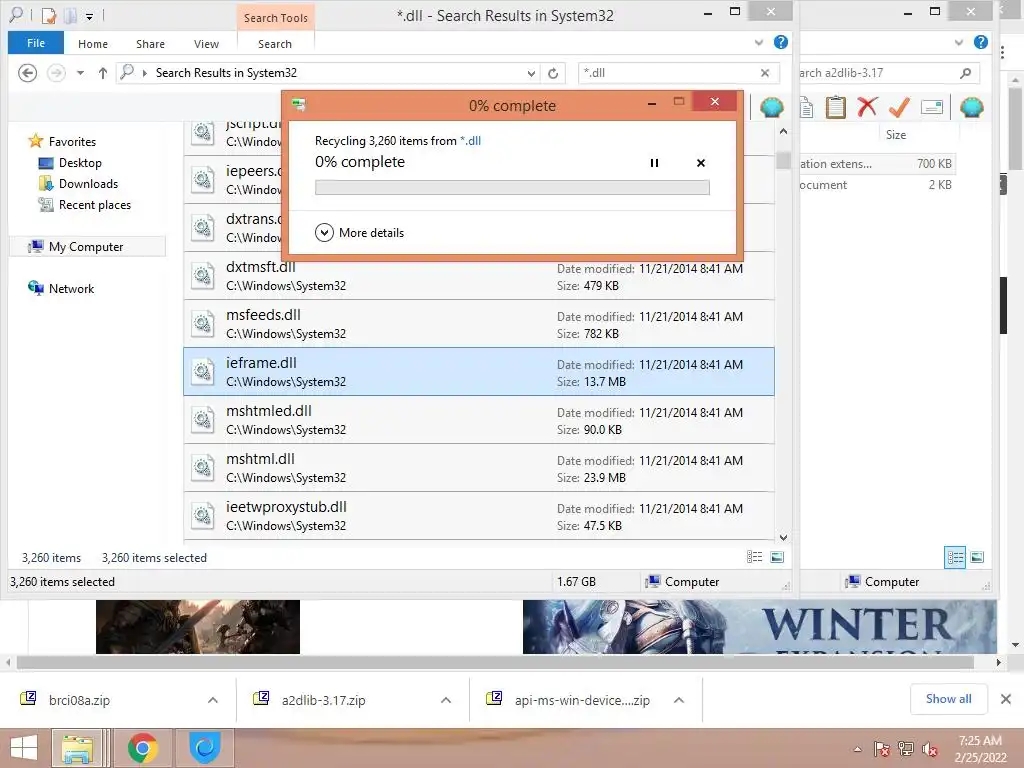Image resolution: width=1024 pixels, height=768 pixels.
Task: Click the forward arrow navigation button
Action: (56, 72)
